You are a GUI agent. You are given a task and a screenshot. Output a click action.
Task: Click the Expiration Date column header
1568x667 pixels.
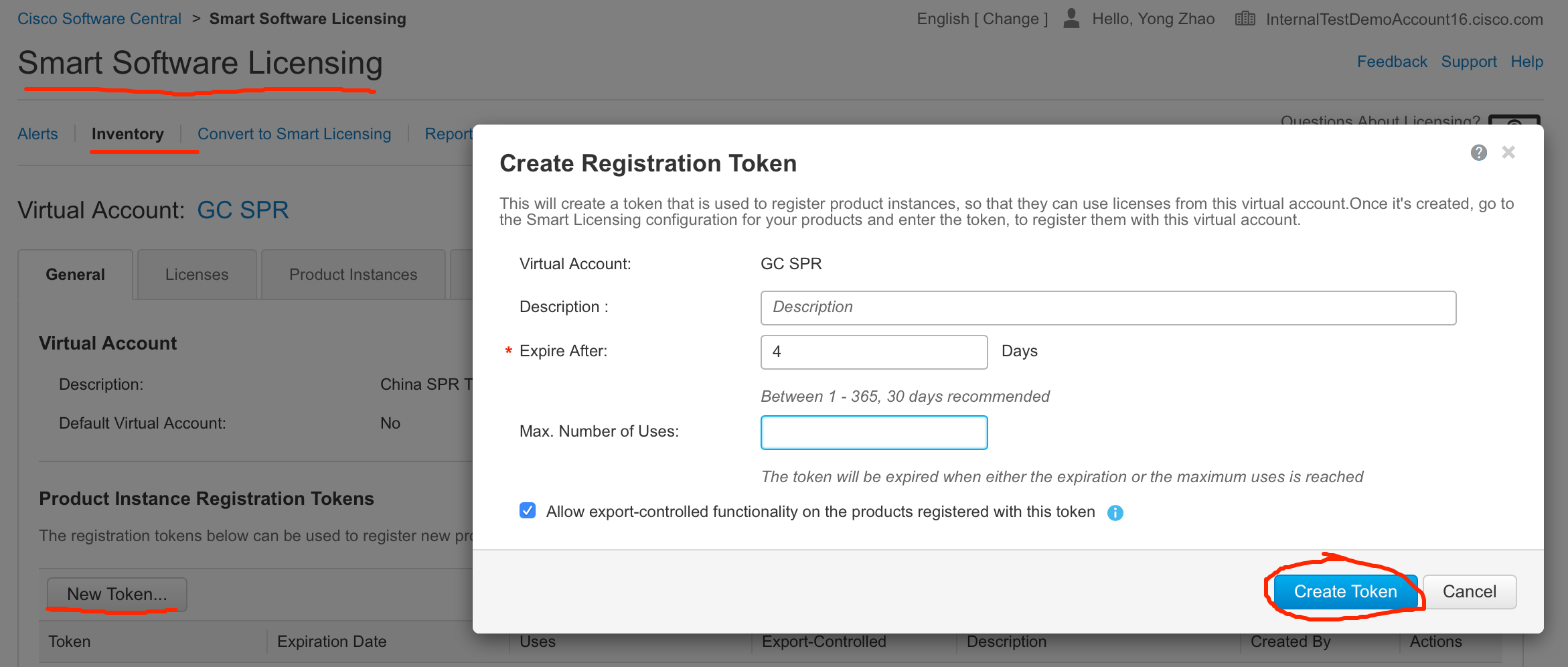(331, 642)
